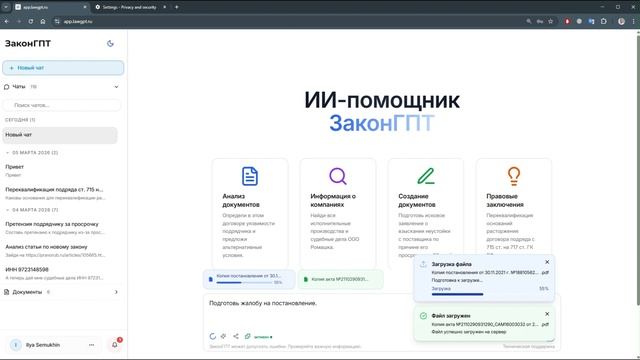The height and width of the screenshot is (360, 640).
Task: Open the Ilya Semukhin user avatar
Action: 16,345
